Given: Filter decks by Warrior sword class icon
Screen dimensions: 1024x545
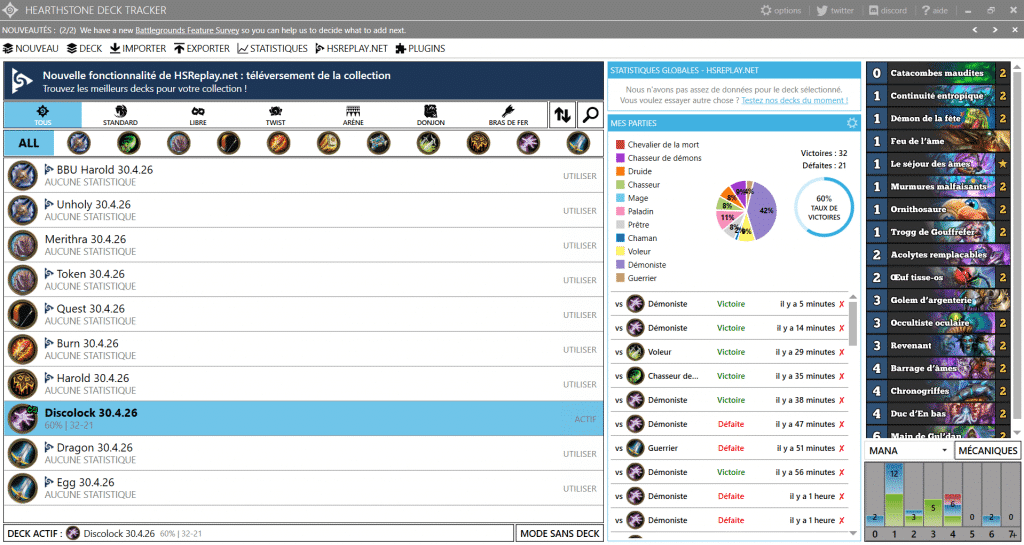Looking at the screenshot, I should point(579,142).
